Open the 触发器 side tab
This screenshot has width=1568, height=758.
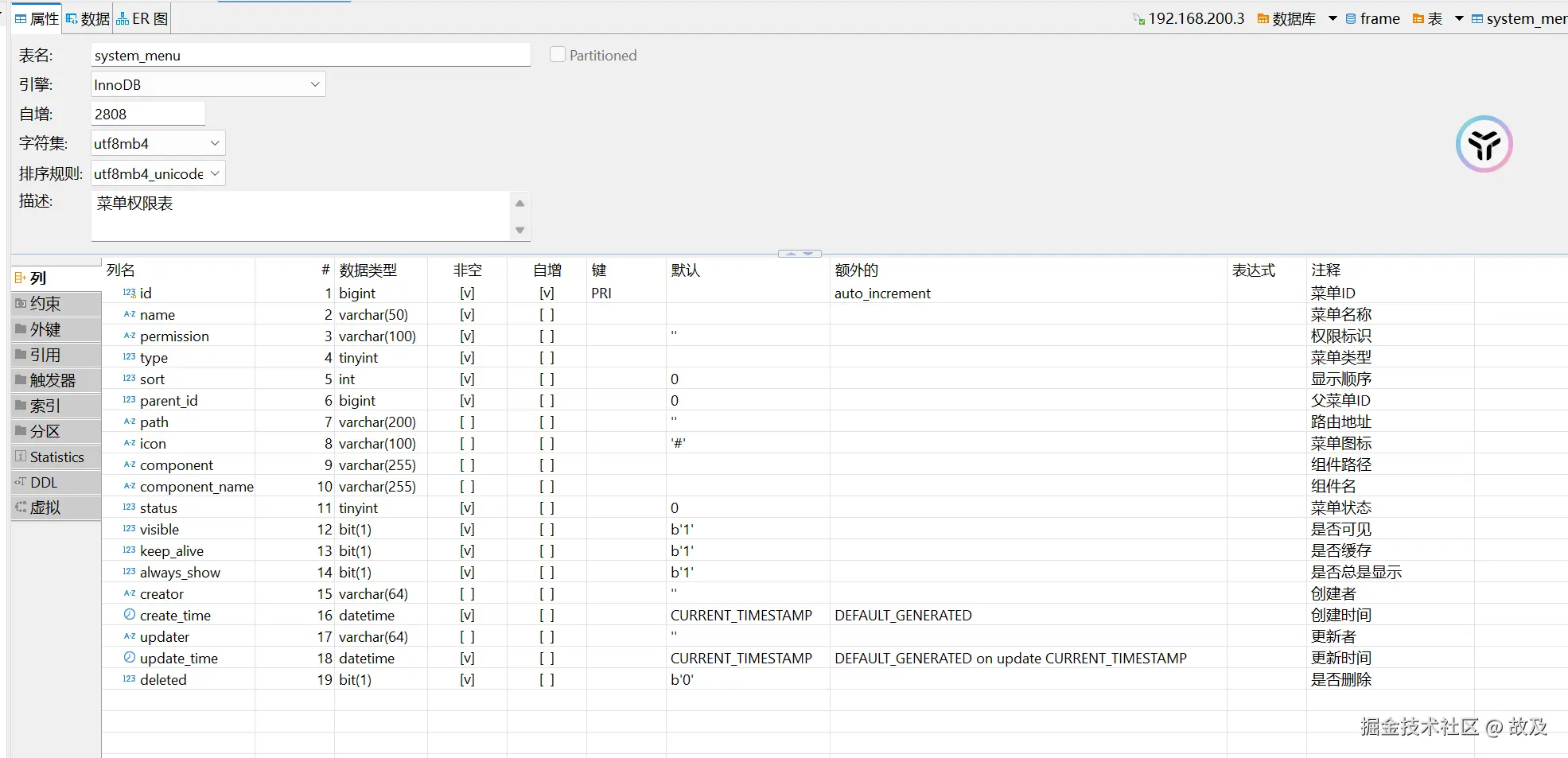tap(56, 380)
